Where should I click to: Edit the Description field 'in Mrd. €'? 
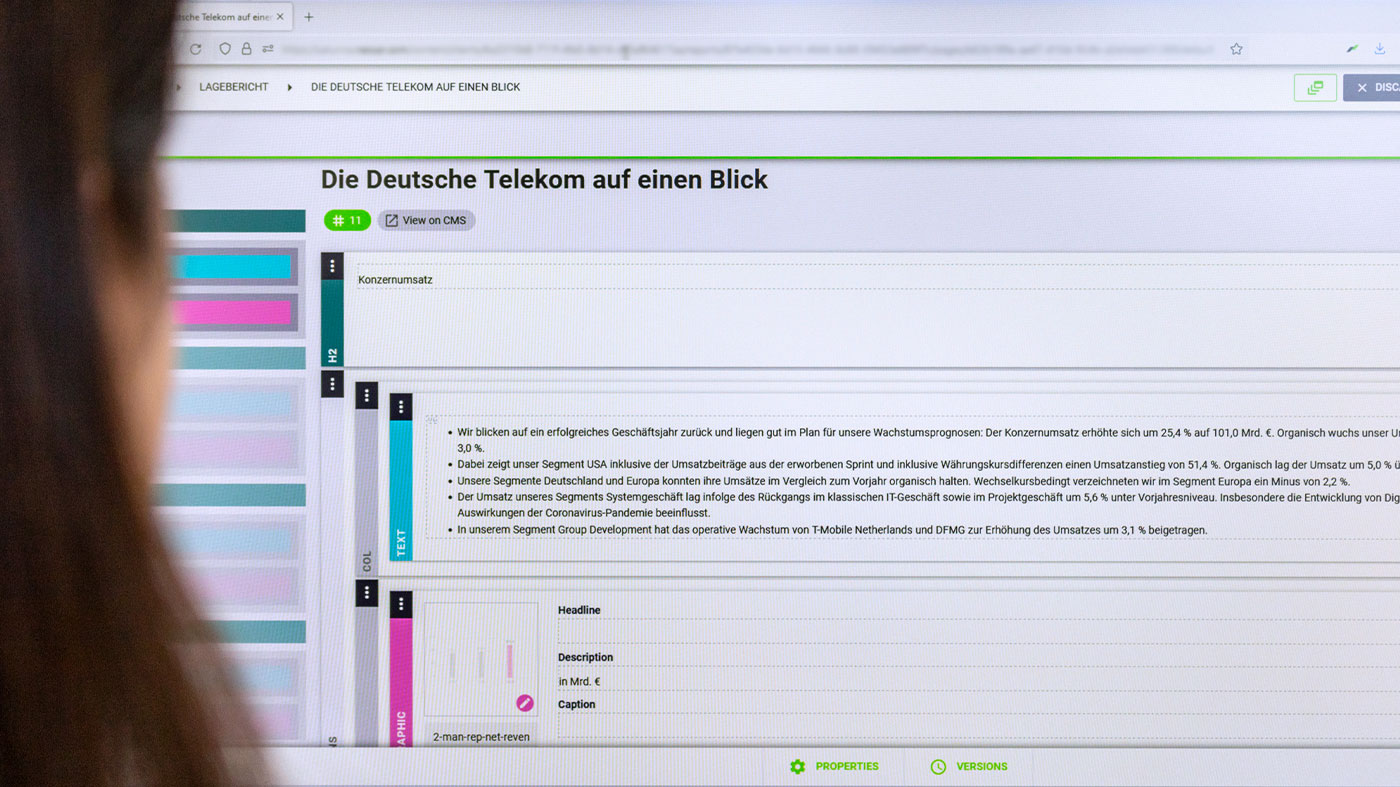click(978, 681)
